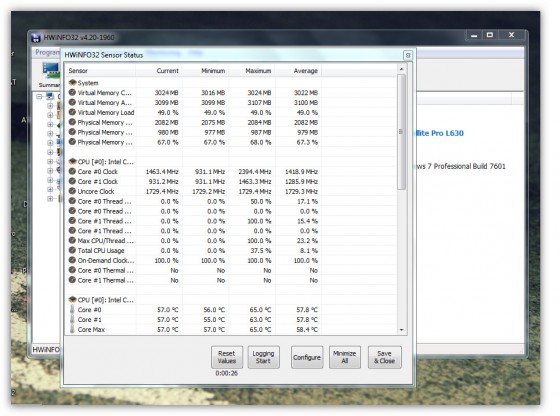Screen dimensions: 560x416
Task: Click the 37.5 % maximum CPU usage value
Action: coord(260,251)
